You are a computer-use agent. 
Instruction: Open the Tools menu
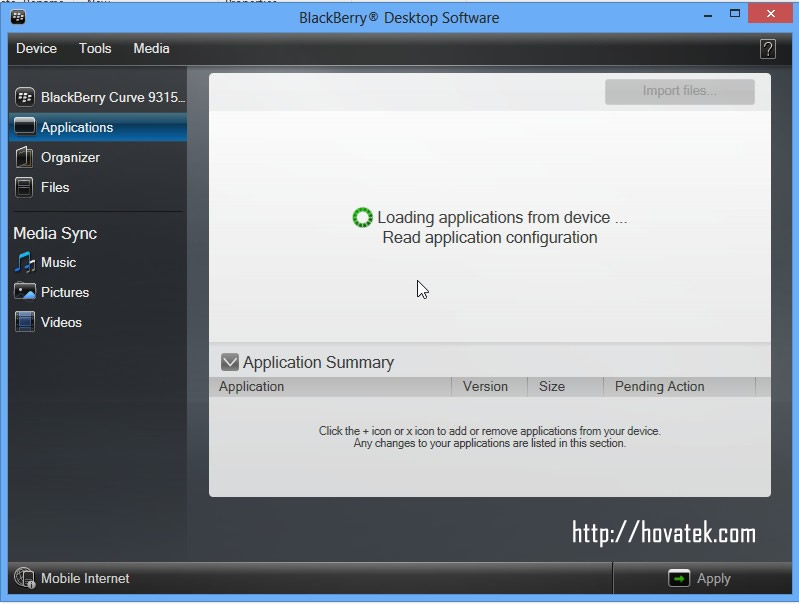(x=95, y=48)
